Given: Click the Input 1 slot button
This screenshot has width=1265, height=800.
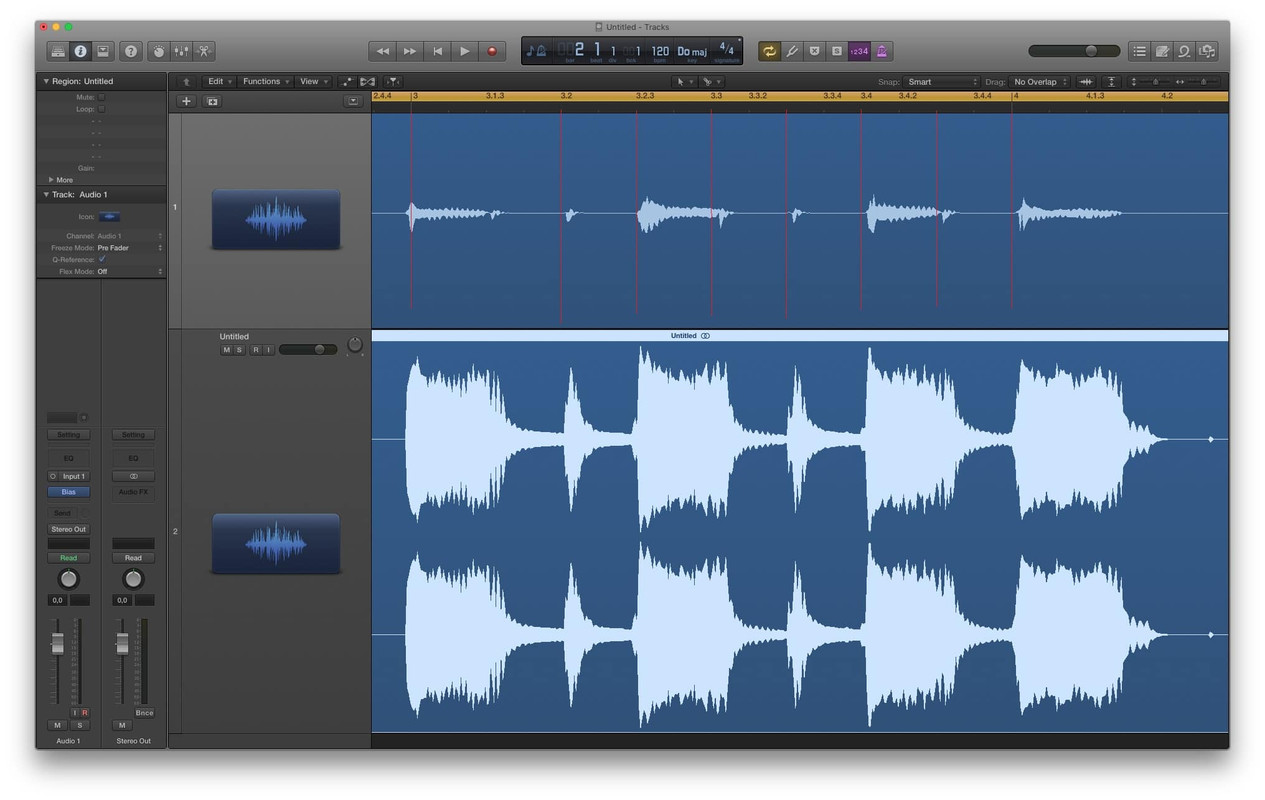Looking at the screenshot, I should point(74,476).
